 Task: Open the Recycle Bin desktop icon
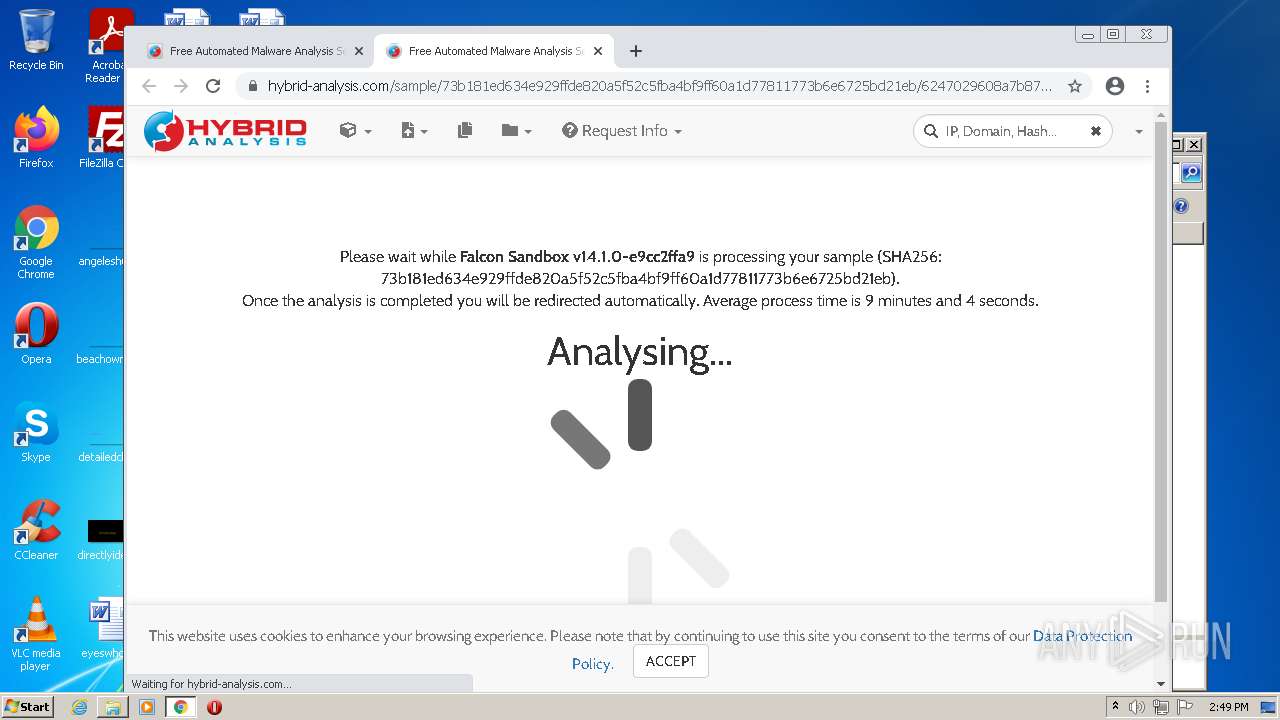(x=36, y=40)
